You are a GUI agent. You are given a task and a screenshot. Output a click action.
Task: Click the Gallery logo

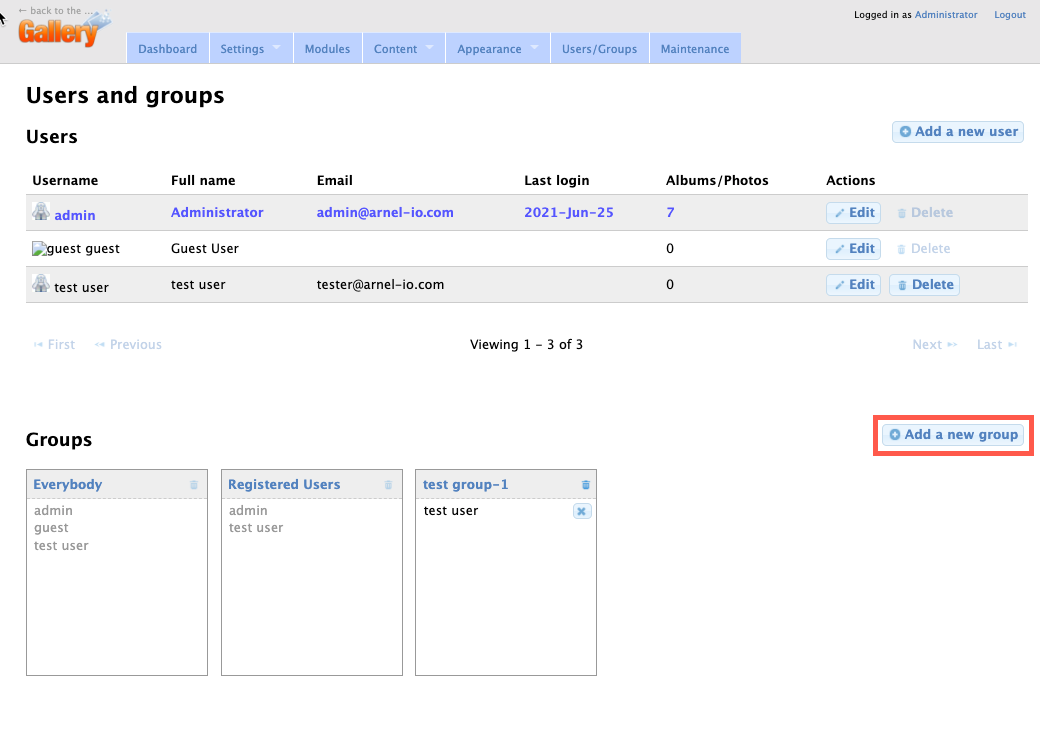60,30
